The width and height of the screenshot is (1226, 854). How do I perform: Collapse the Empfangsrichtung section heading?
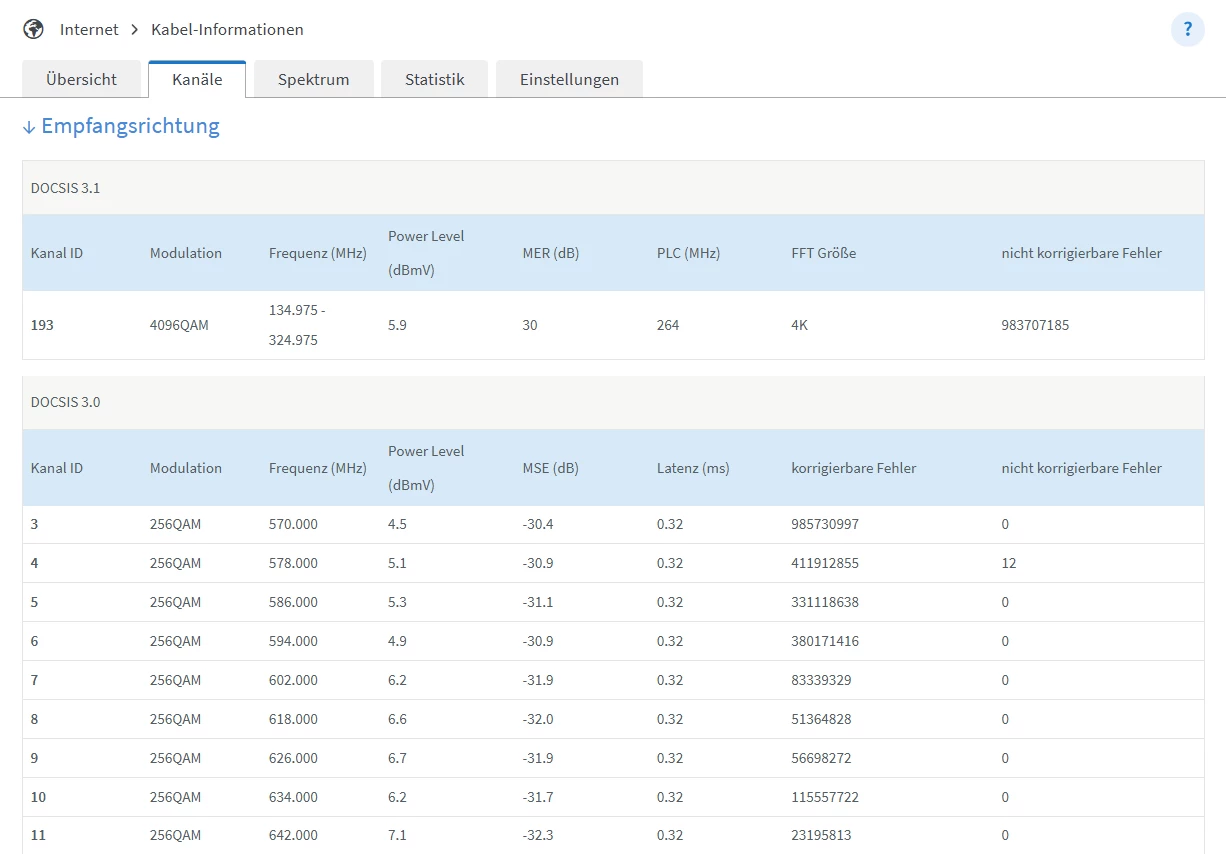tap(121, 126)
